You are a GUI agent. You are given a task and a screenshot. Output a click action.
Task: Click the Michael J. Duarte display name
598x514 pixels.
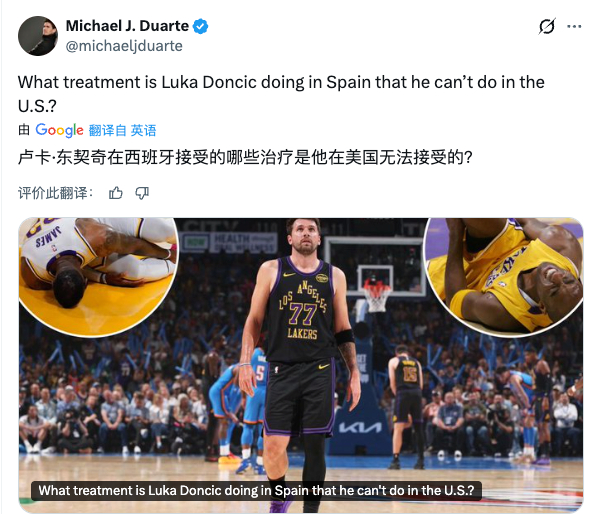pos(127,26)
